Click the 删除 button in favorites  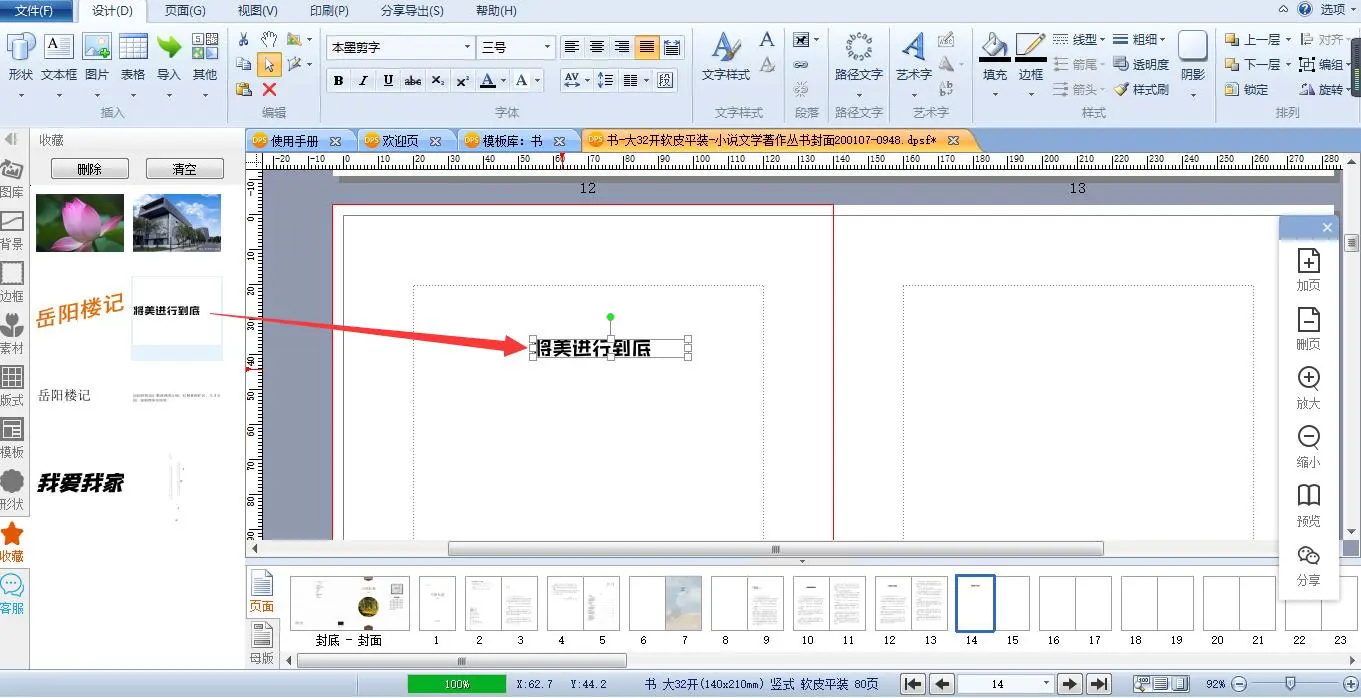pos(89,169)
